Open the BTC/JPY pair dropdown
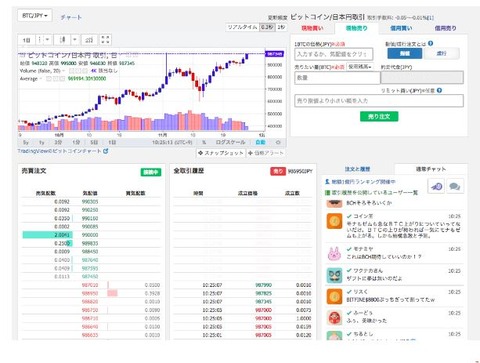 tap(35, 16)
